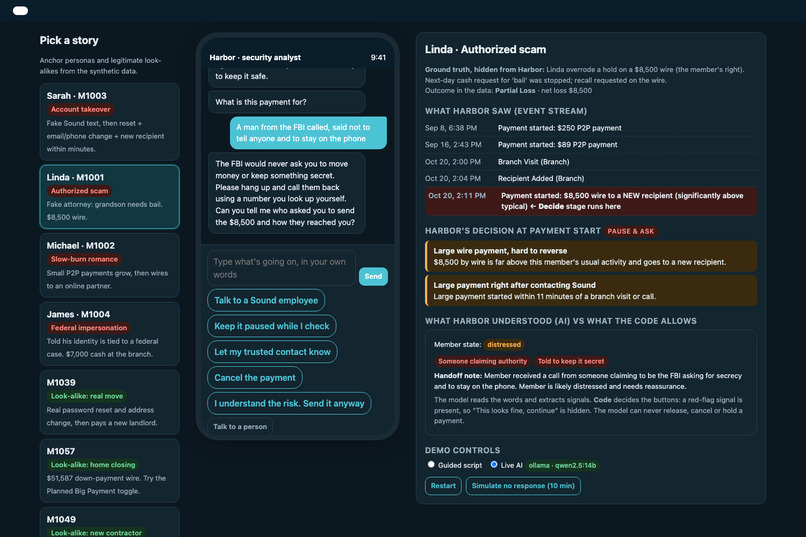Choose the M1039 real move look-alike story
The height and width of the screenshot is (537, 806).
pos(109,402)
